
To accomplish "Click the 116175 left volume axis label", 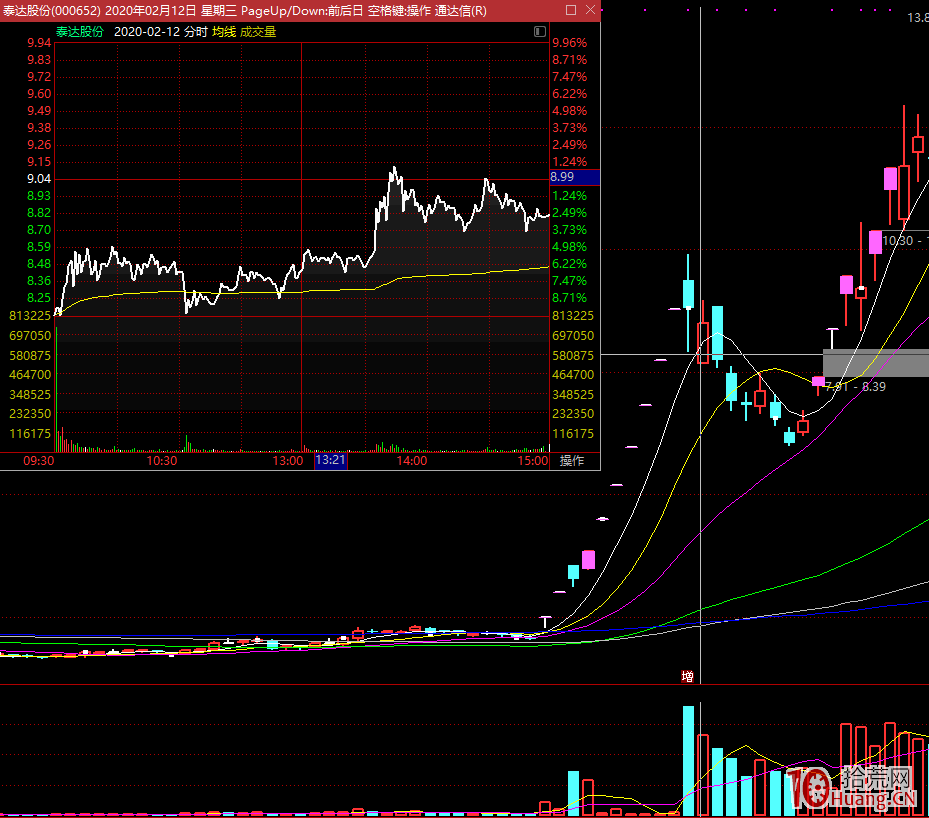I will 30,434.
